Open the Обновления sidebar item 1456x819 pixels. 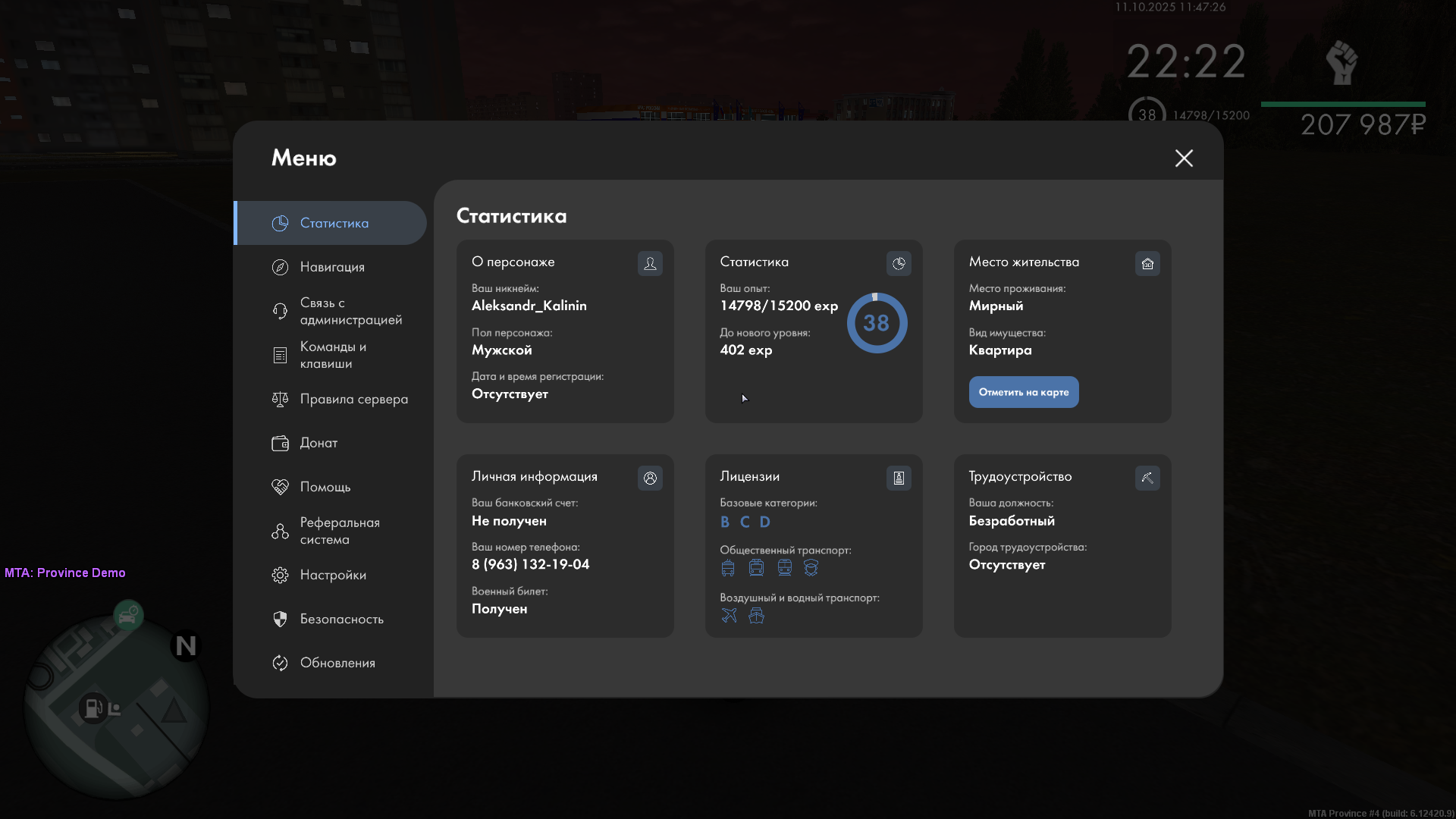(x=337, y=663)
